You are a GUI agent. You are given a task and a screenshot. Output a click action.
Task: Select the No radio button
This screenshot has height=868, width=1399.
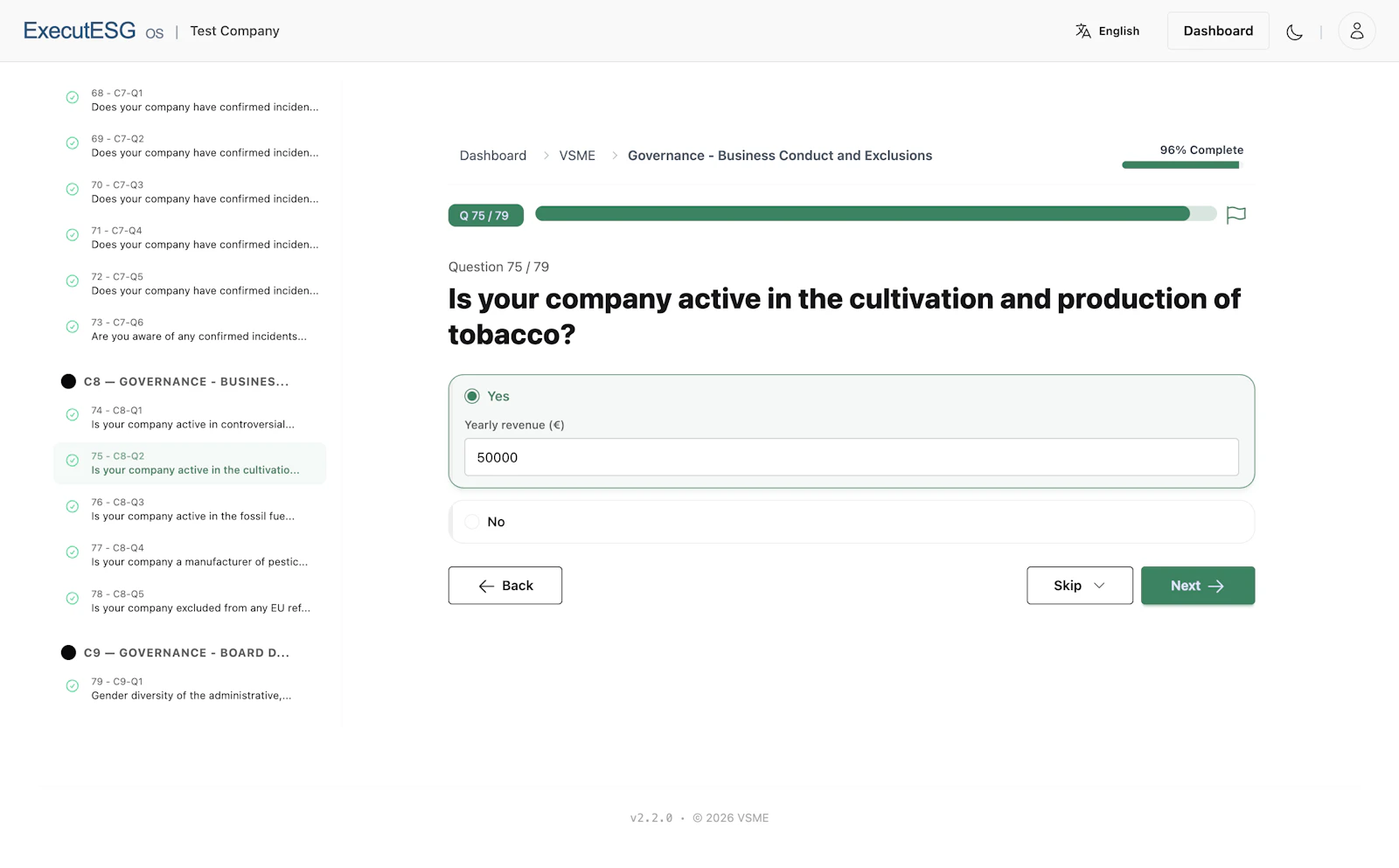click(472, 522)
